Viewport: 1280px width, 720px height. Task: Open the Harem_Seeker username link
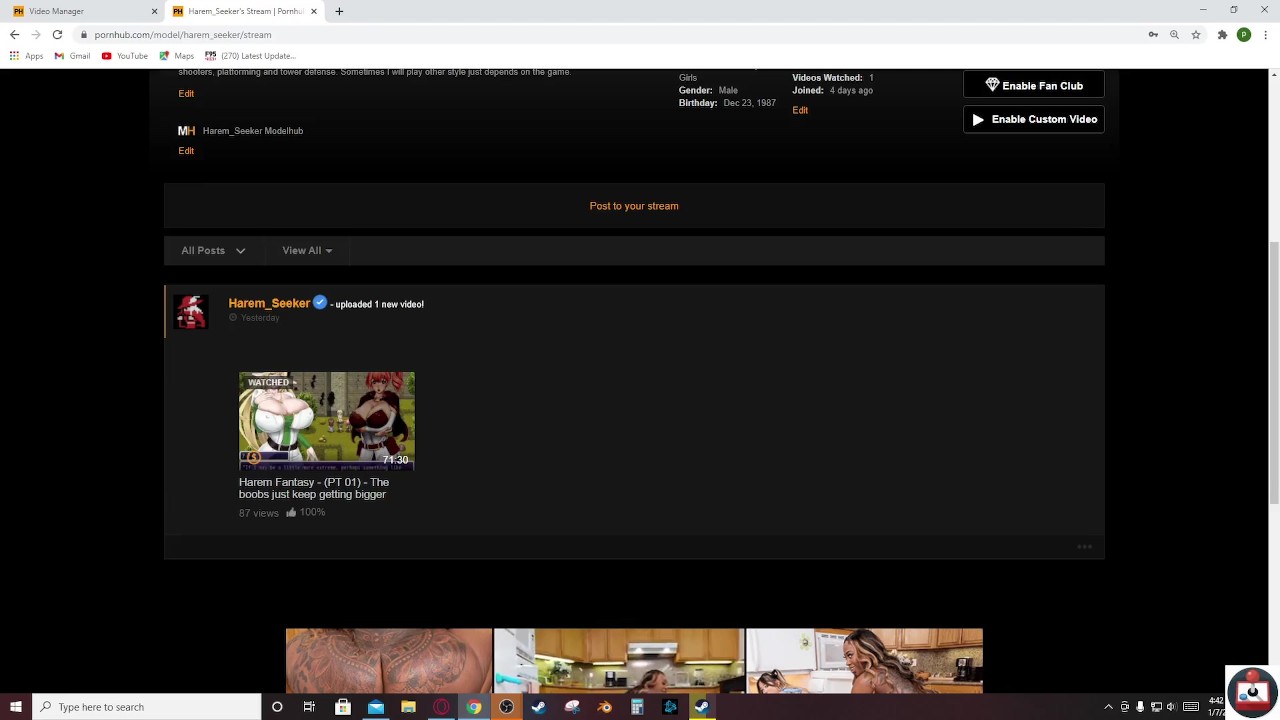[x=269, y=303]
